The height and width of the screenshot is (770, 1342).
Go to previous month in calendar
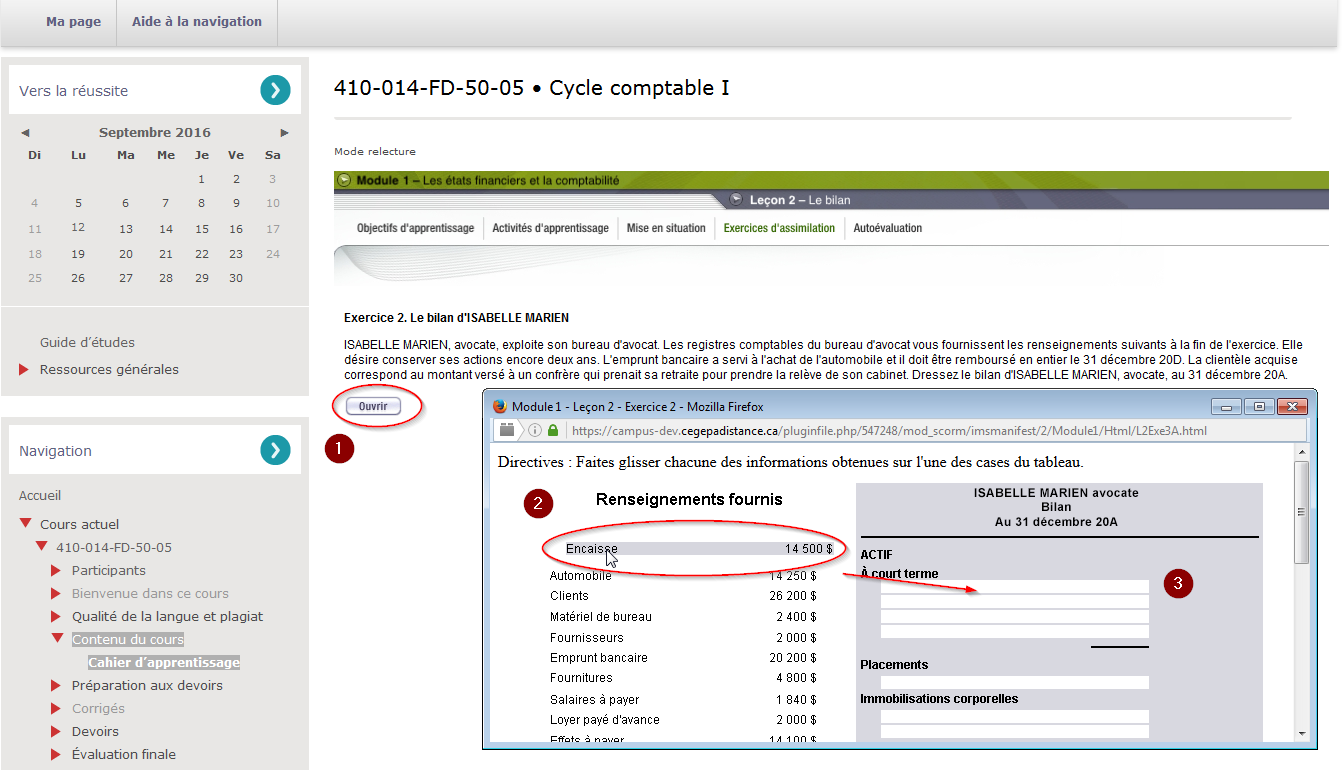point(25,133)
